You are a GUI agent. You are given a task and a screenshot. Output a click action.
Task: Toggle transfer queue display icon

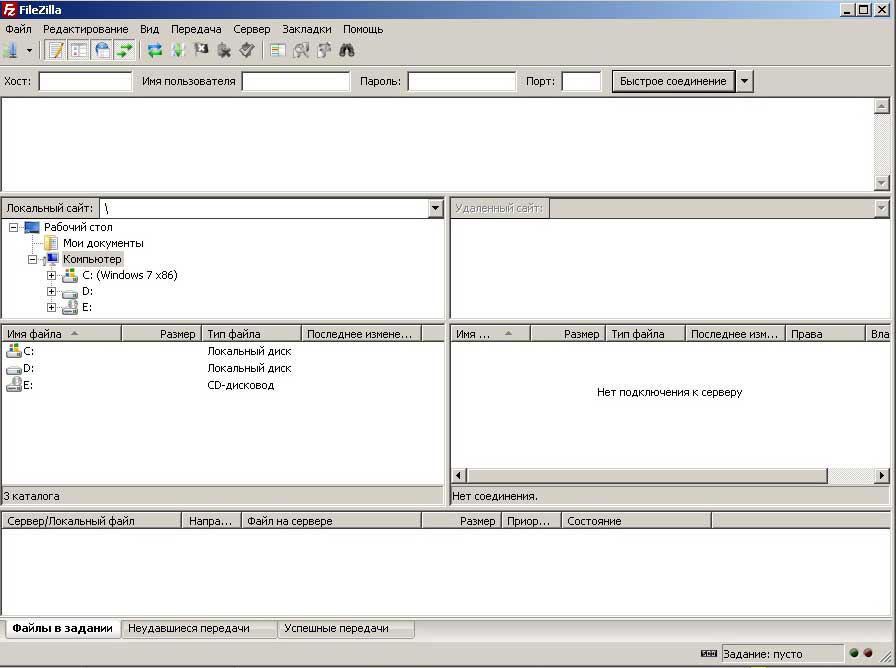tap(124, 50)
